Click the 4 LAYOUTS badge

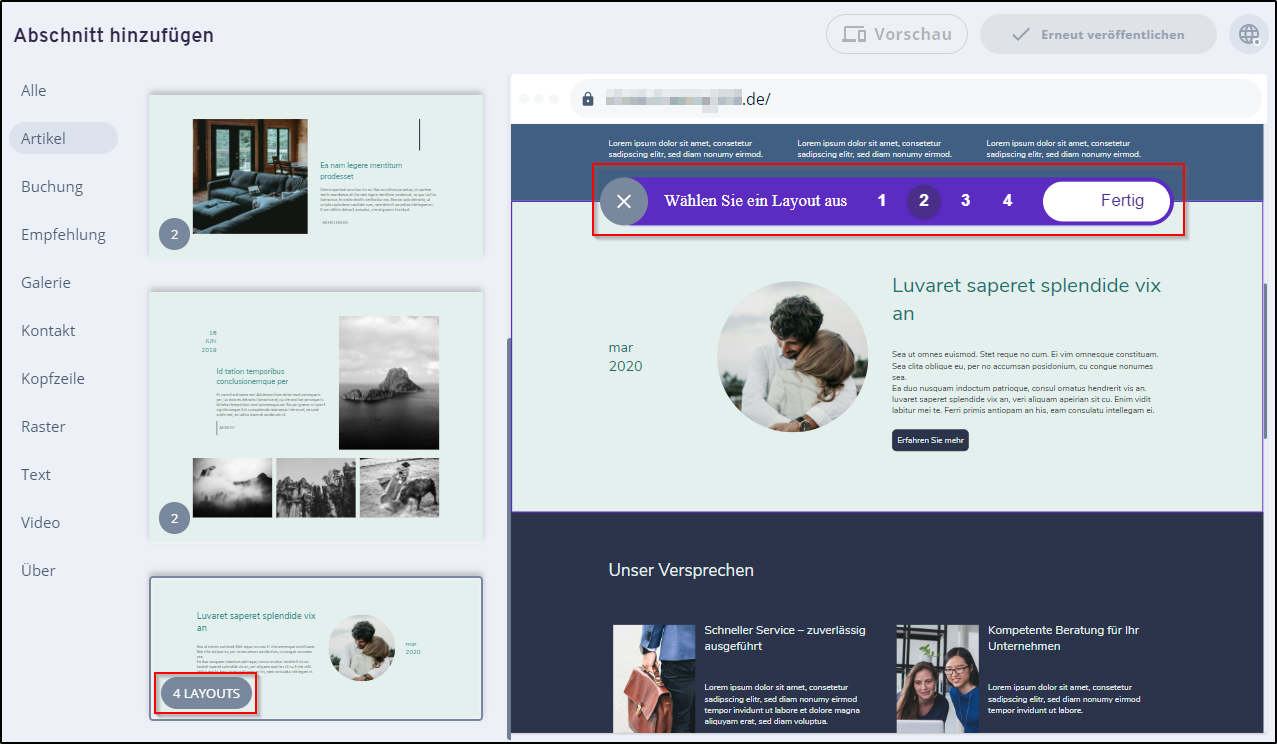[205, 693]
